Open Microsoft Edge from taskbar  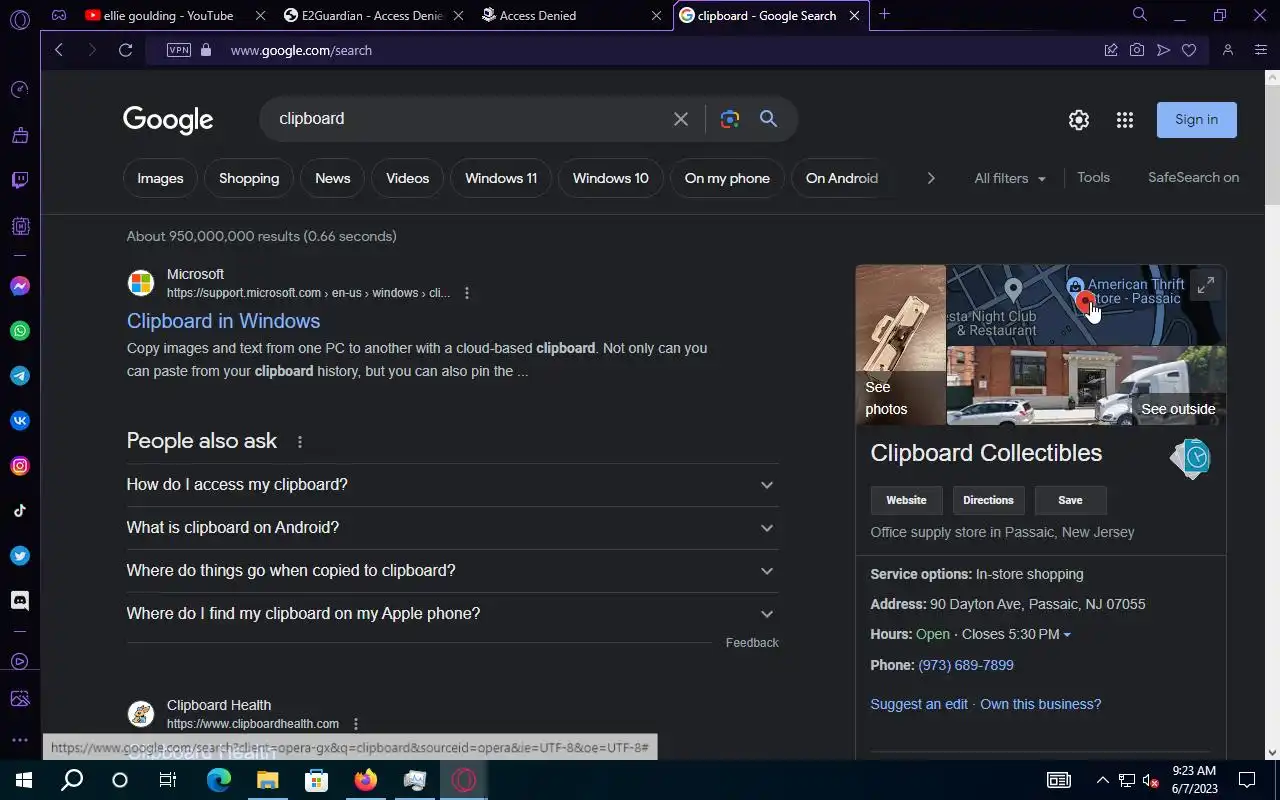218,780
